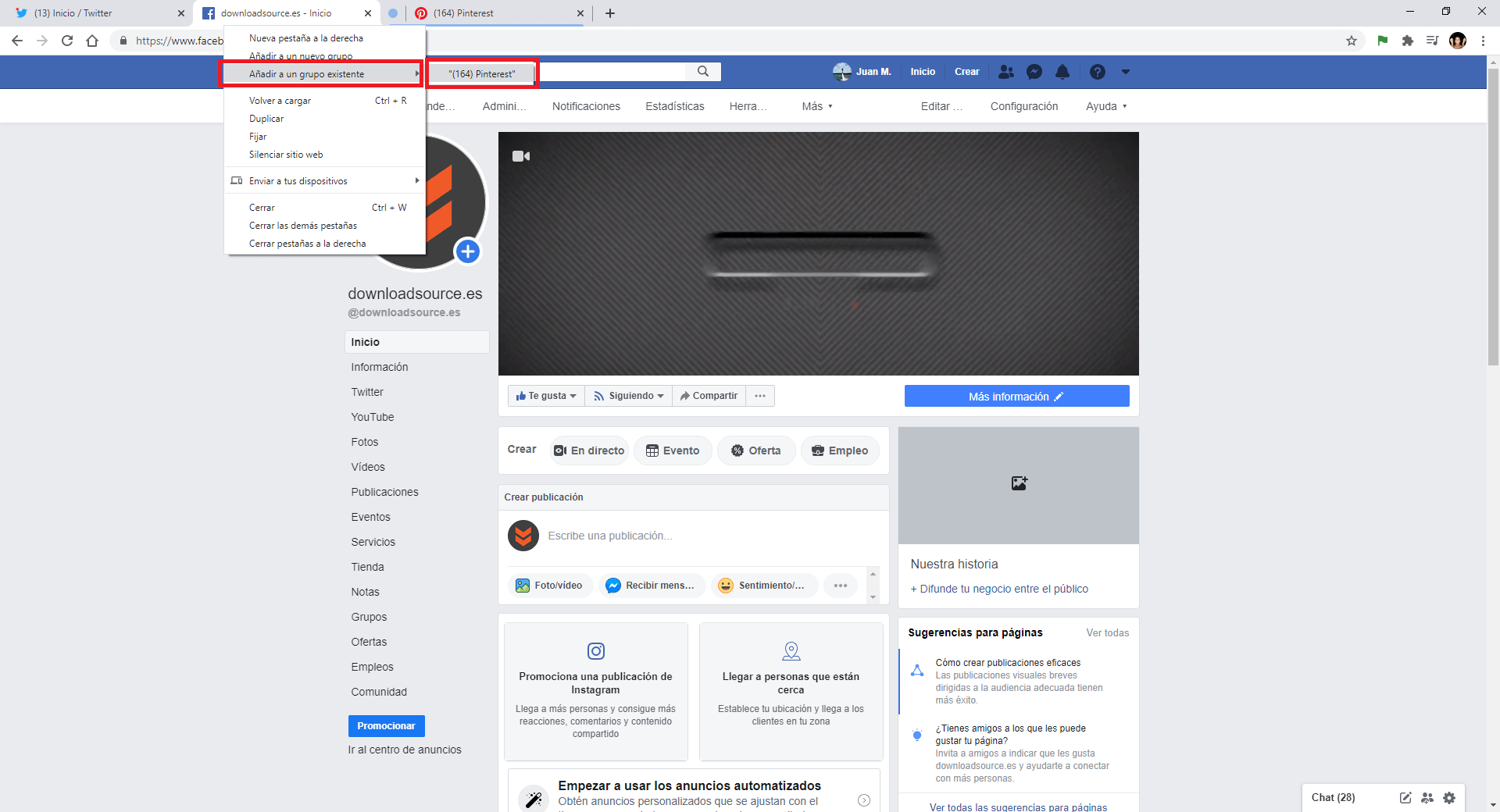Click the Empleo create button
The height and width of the screenshot is (812, 1500).
pos(840,451)
